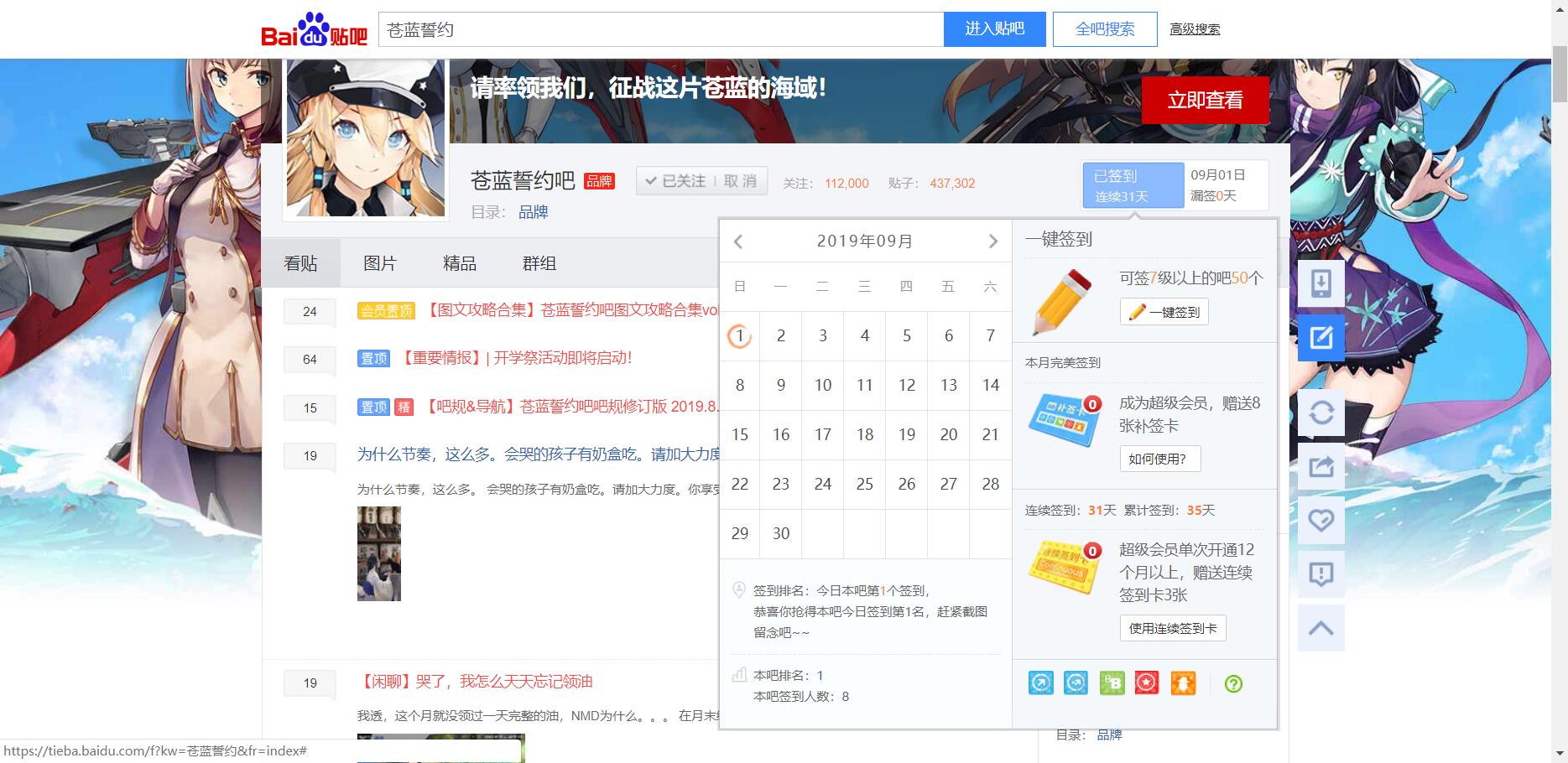Screen dimensions: 1568x763
Task: Click the red 立即查看 banner button
Action: coord(1205,101)
